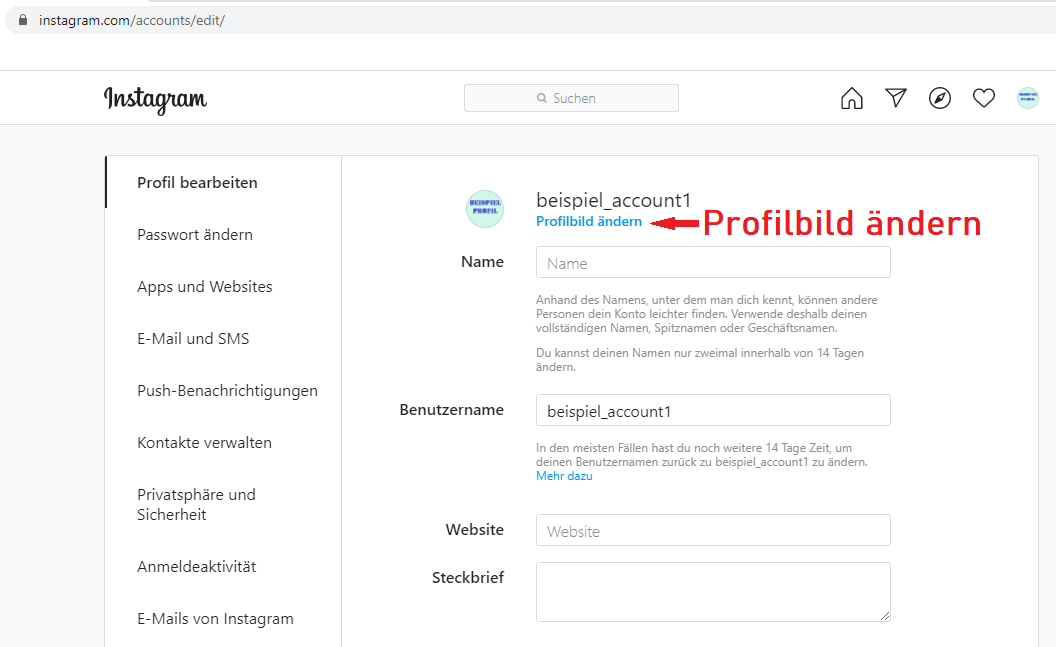Open the Instagram home feed icon
Screen dimensions: 1056x647
(x=851, y=98)
